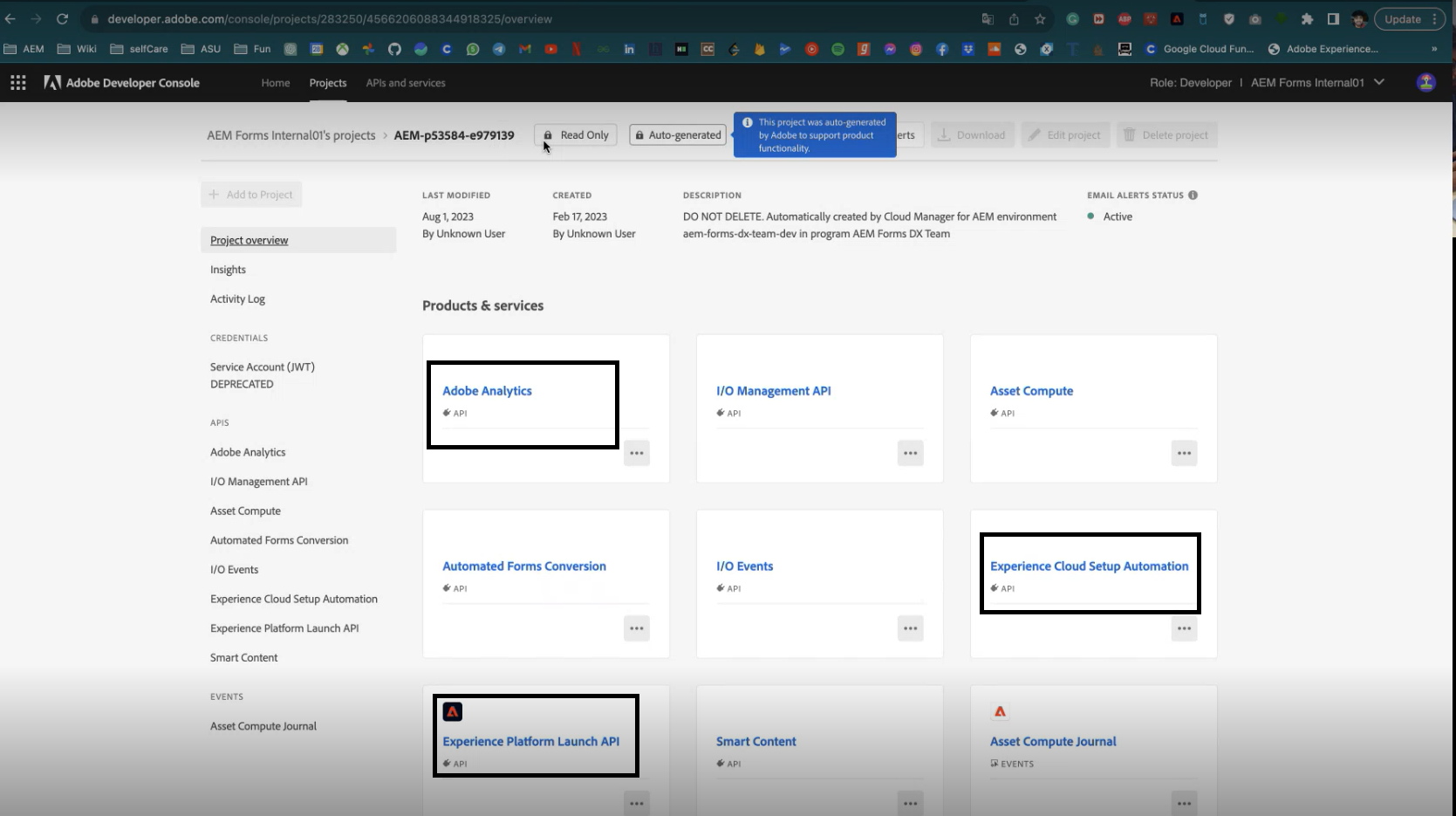Open the Telegram bookmark

pos(499,49)
